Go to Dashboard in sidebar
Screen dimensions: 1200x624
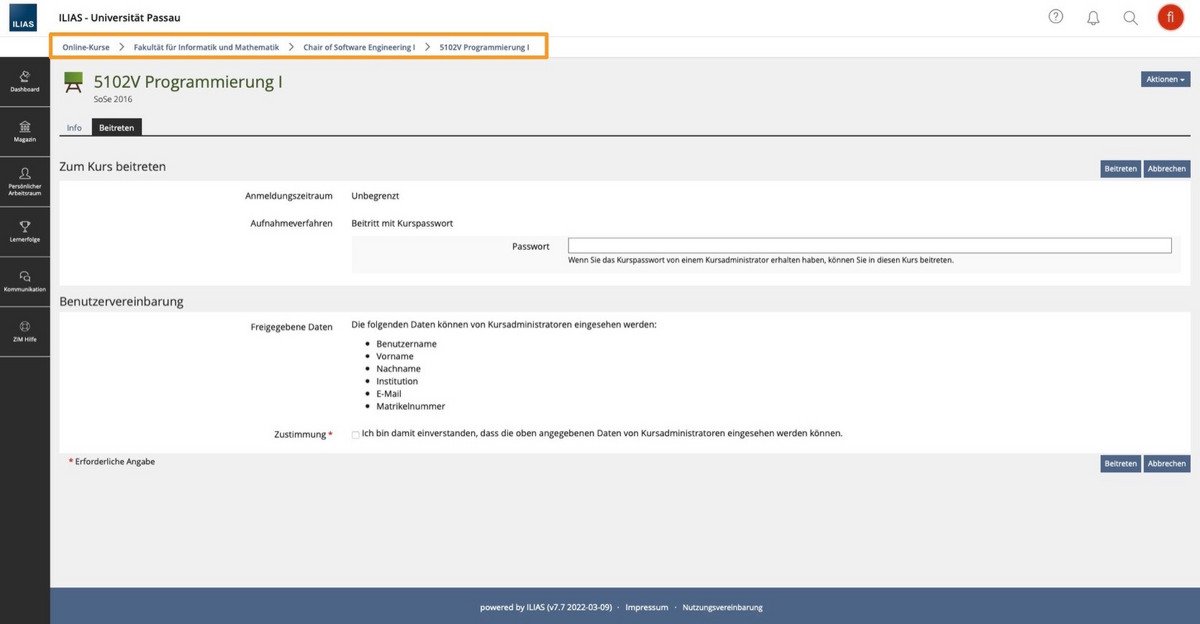coord(25,82)
